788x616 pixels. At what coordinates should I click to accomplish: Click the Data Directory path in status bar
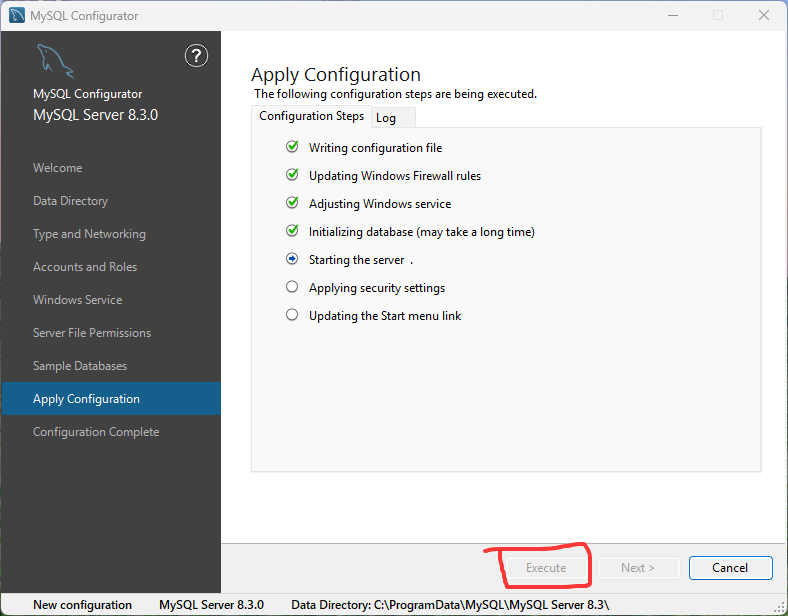coord(450,605)
